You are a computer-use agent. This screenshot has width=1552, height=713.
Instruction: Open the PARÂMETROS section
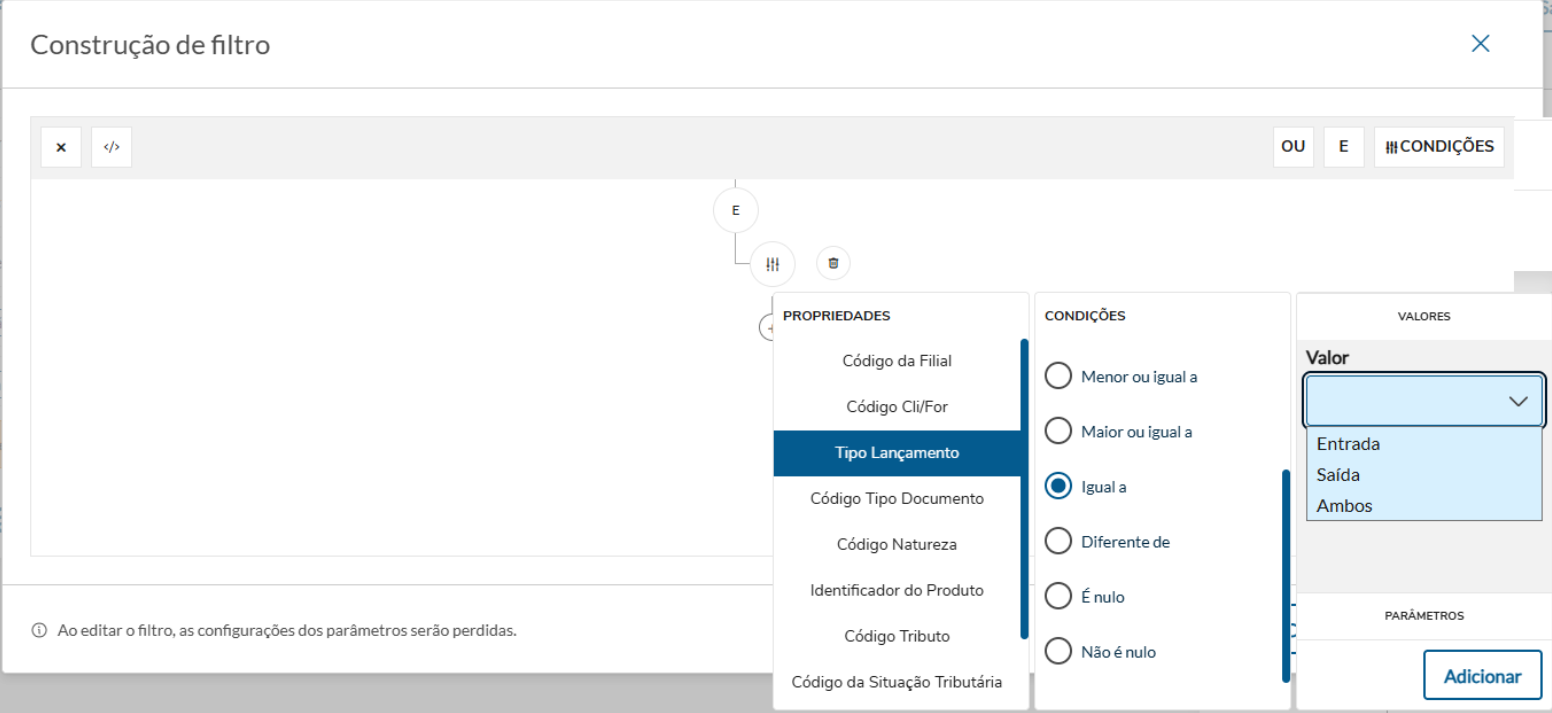tap(1424, 616)
